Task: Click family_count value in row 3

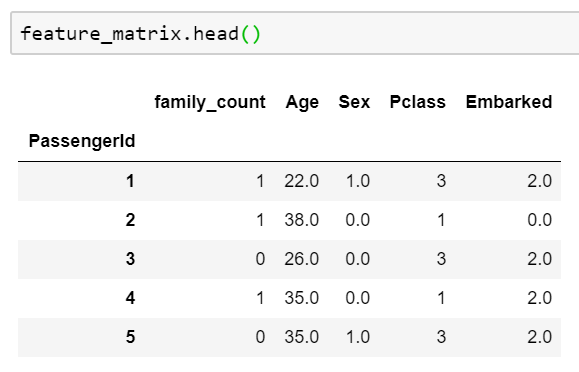Action: coord(260,259)
